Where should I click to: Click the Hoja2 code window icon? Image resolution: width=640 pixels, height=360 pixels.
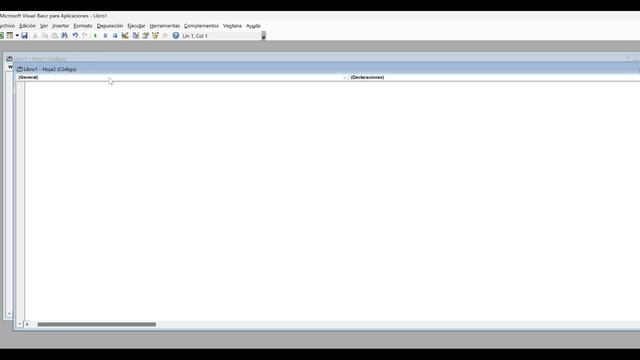(x=20, y=69)
